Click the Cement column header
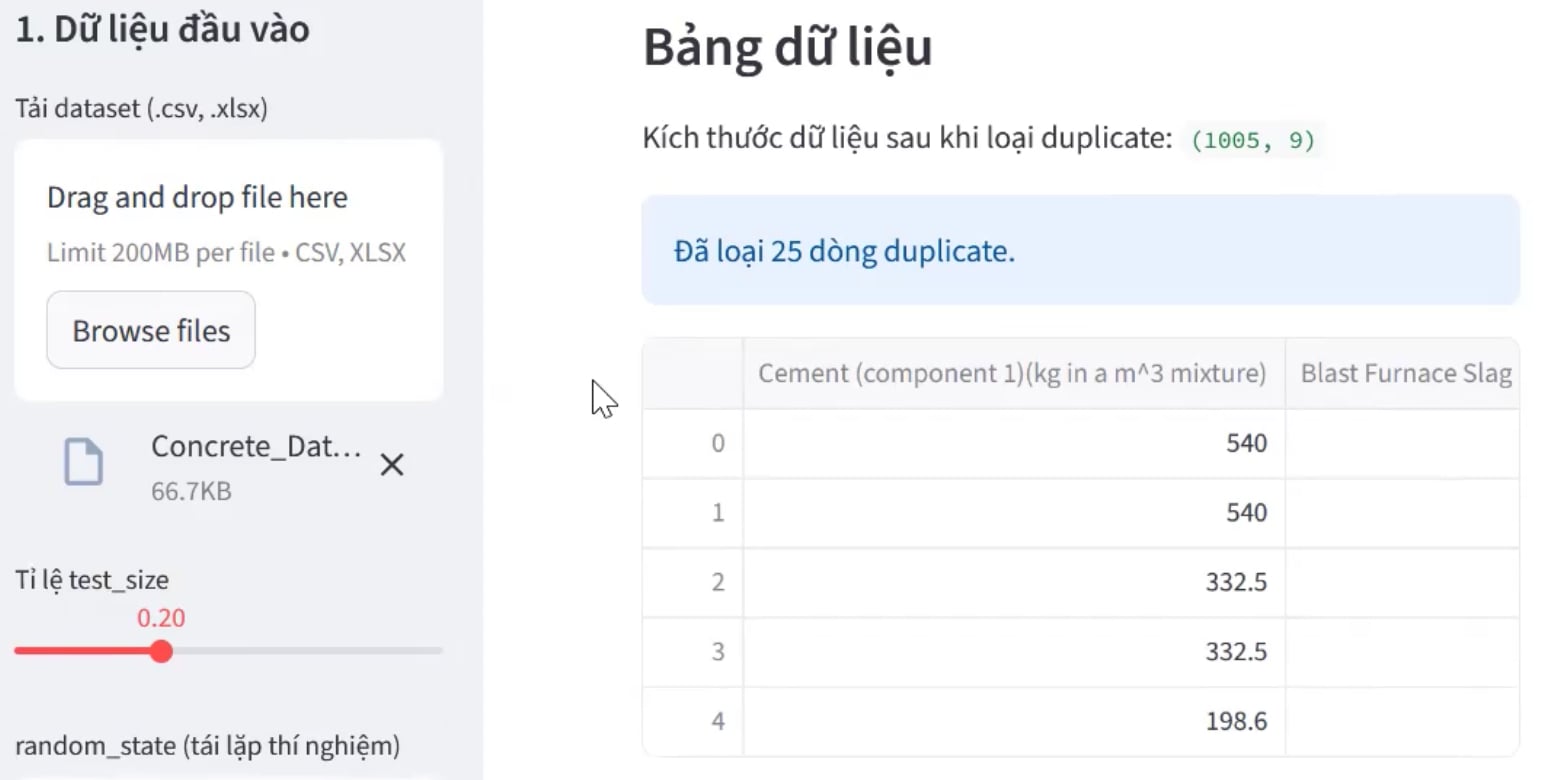Image resolution: width=1546 pixels, height=780 pixels. (1012, 374)
